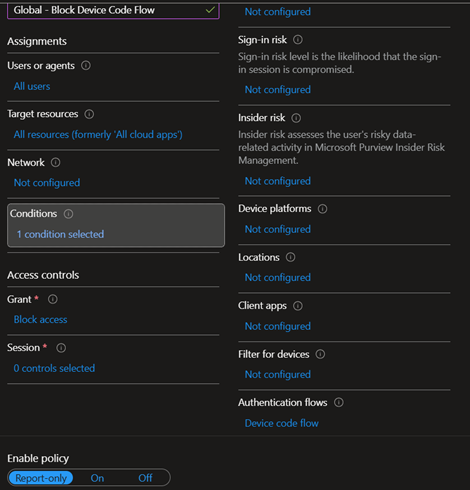
Task: Configure Client apps Not configured link
Action: pyautogui.click(x=278, y=326)
